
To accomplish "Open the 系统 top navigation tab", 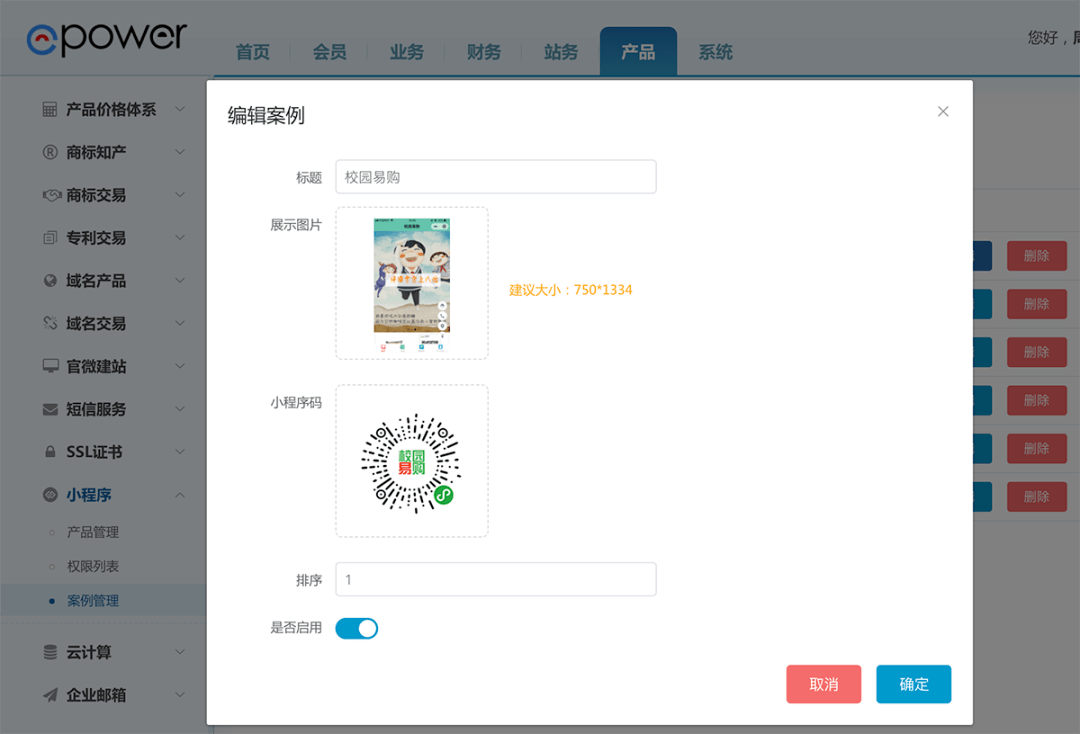I will [x=716, y=52].
